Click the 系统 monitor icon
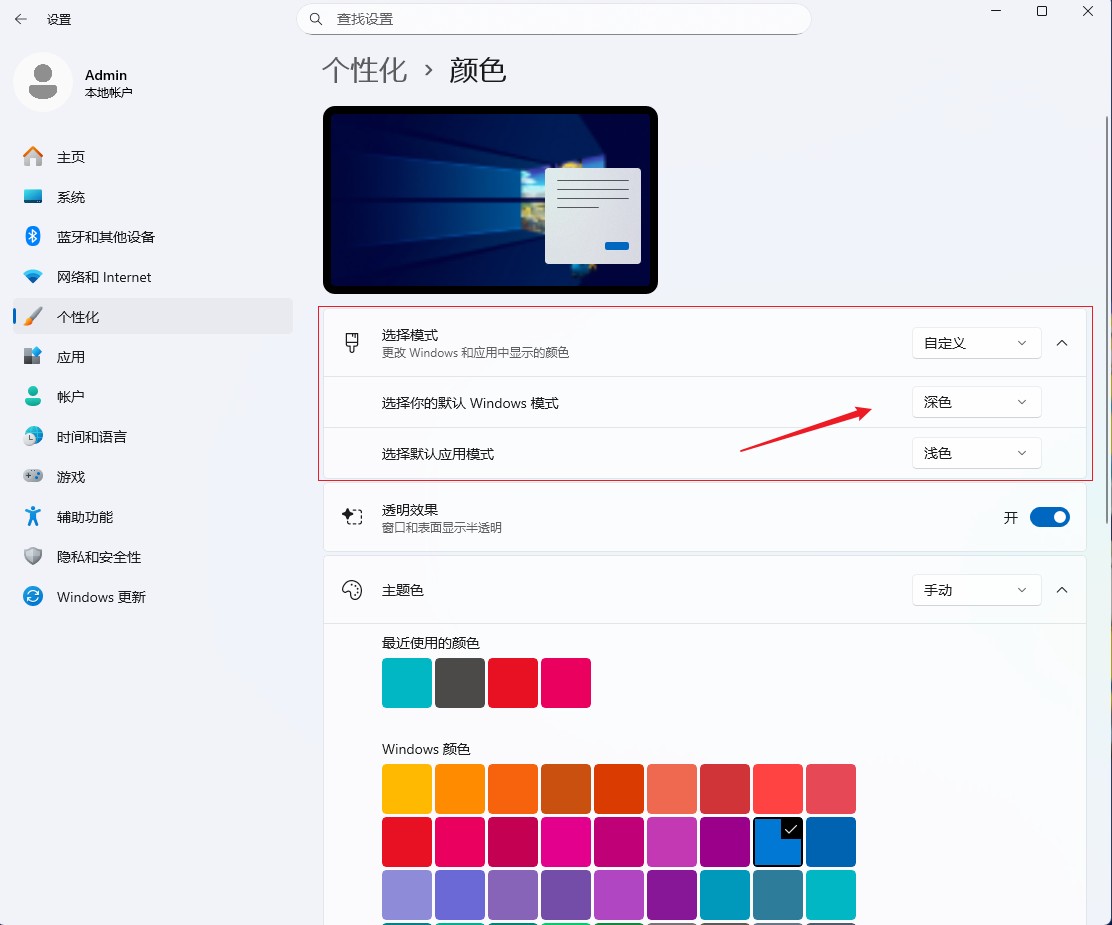Image resolution: width=1112 pixels, height=925 pixels. pos(33,196)
